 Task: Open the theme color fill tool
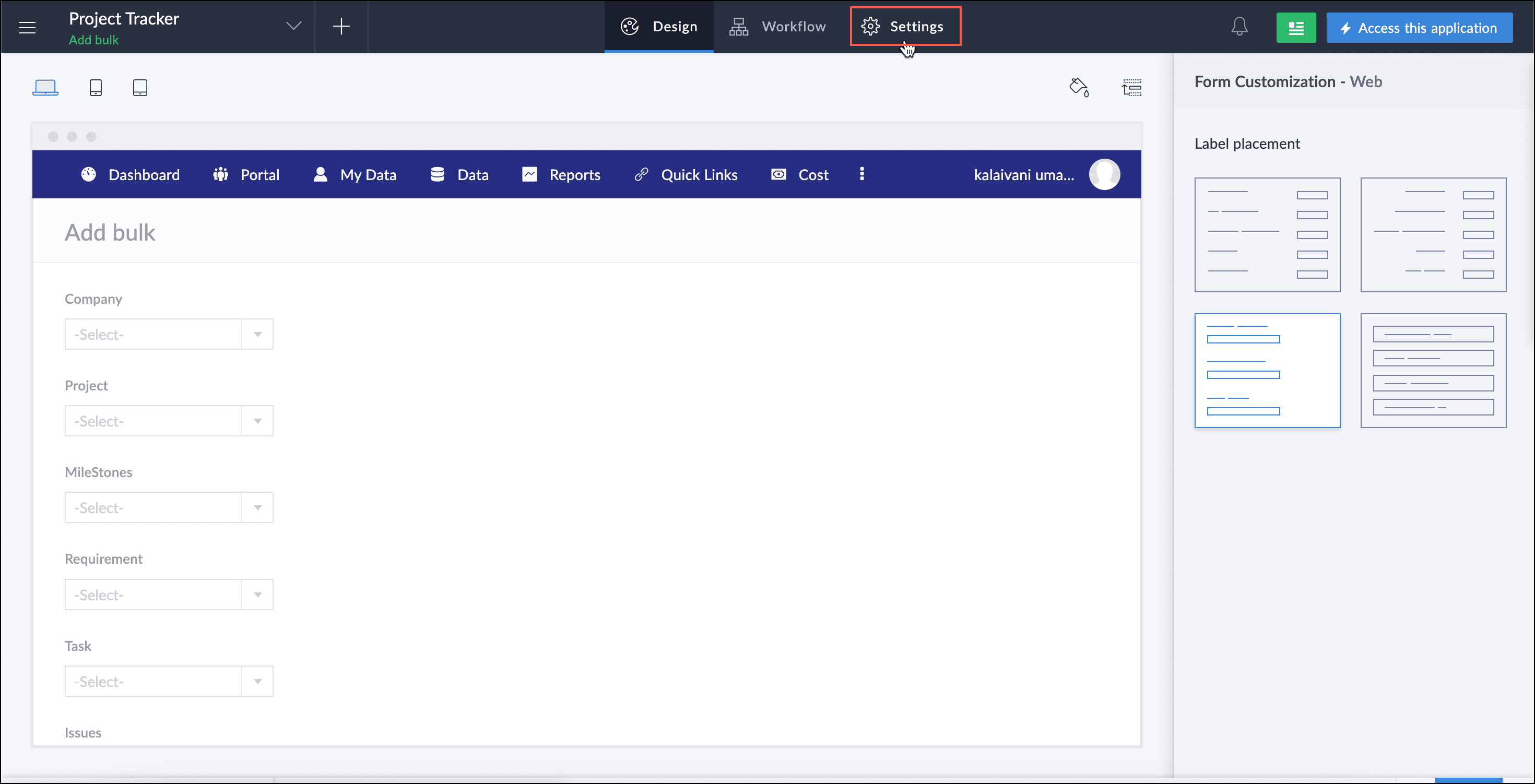[x=1079, y=87]
